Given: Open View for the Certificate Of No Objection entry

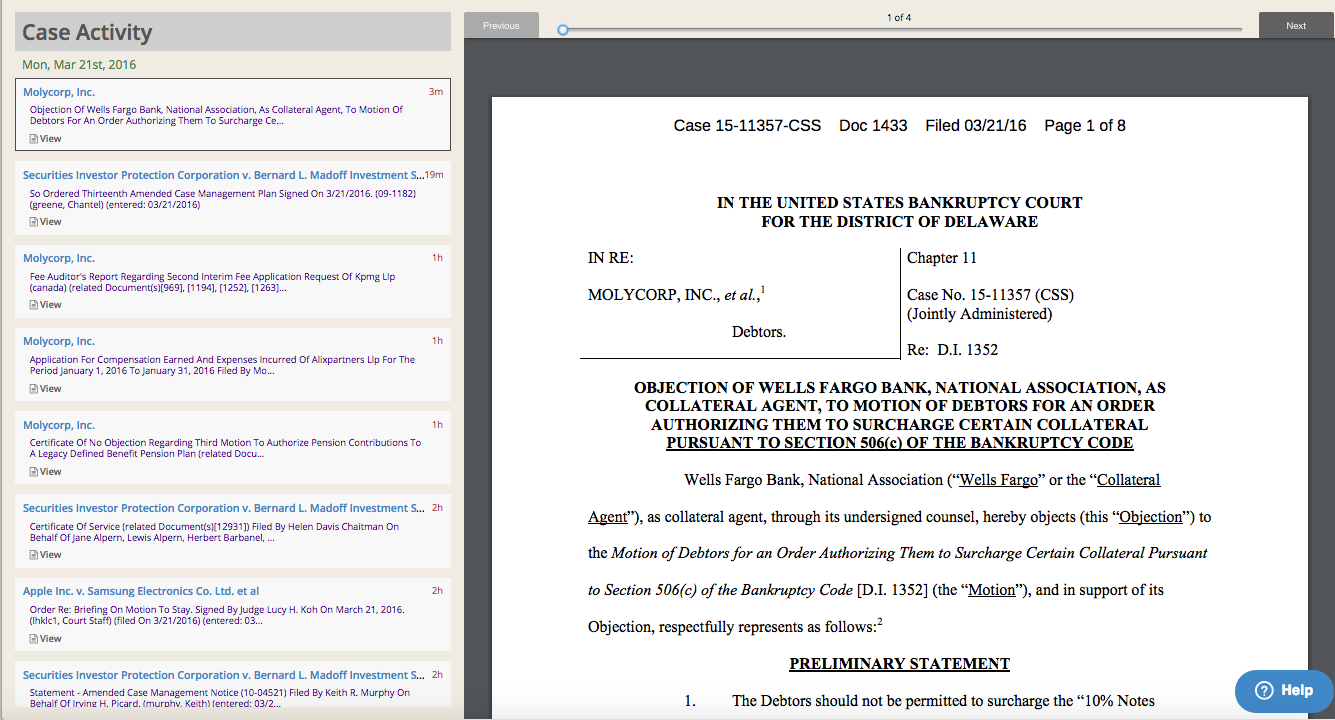Looking at the screenshot, I should coord(45,472).
